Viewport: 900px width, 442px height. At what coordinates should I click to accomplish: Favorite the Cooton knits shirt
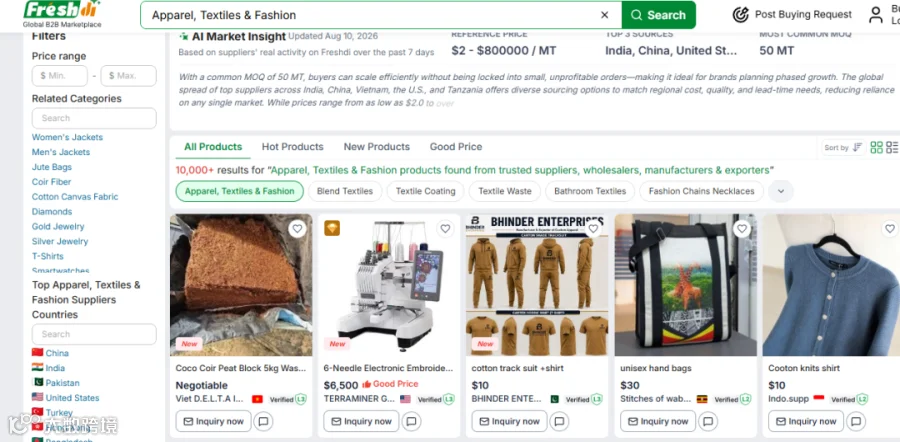[x=890, y=229]
